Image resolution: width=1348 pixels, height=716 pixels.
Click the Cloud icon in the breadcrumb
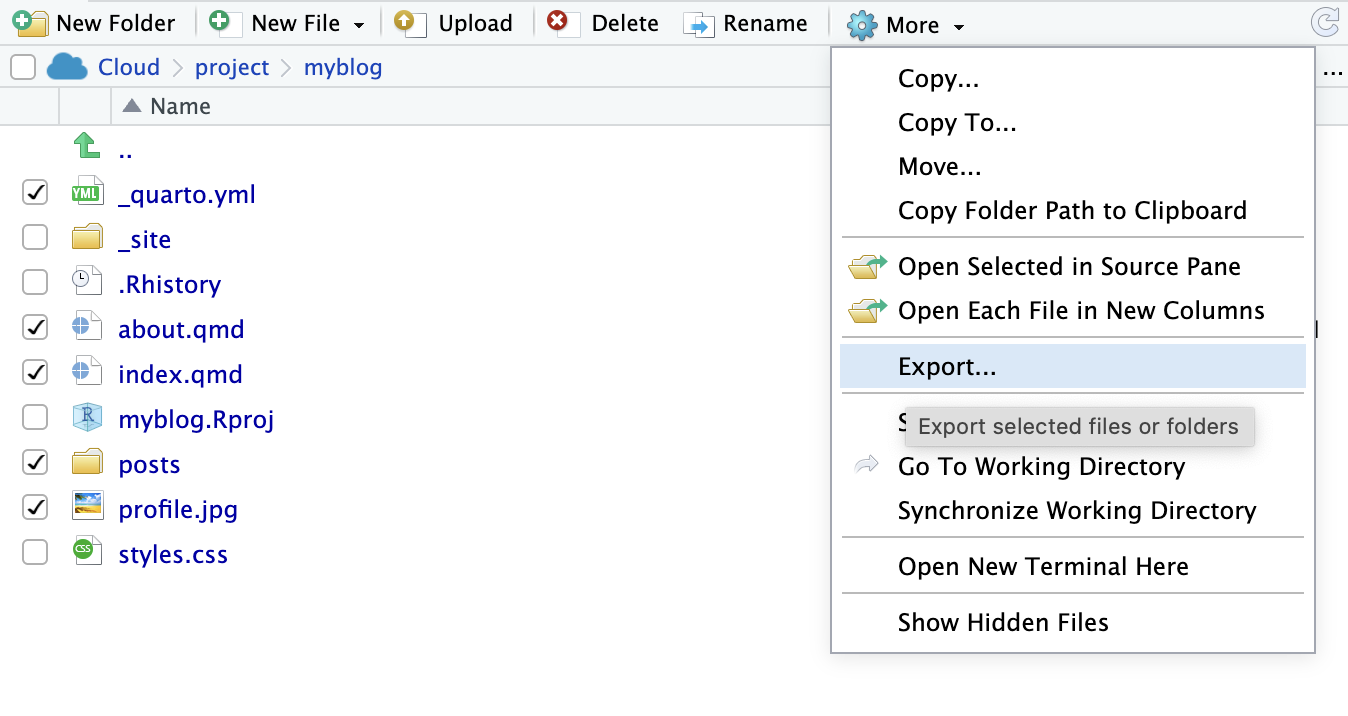click(x=67, y=67)
